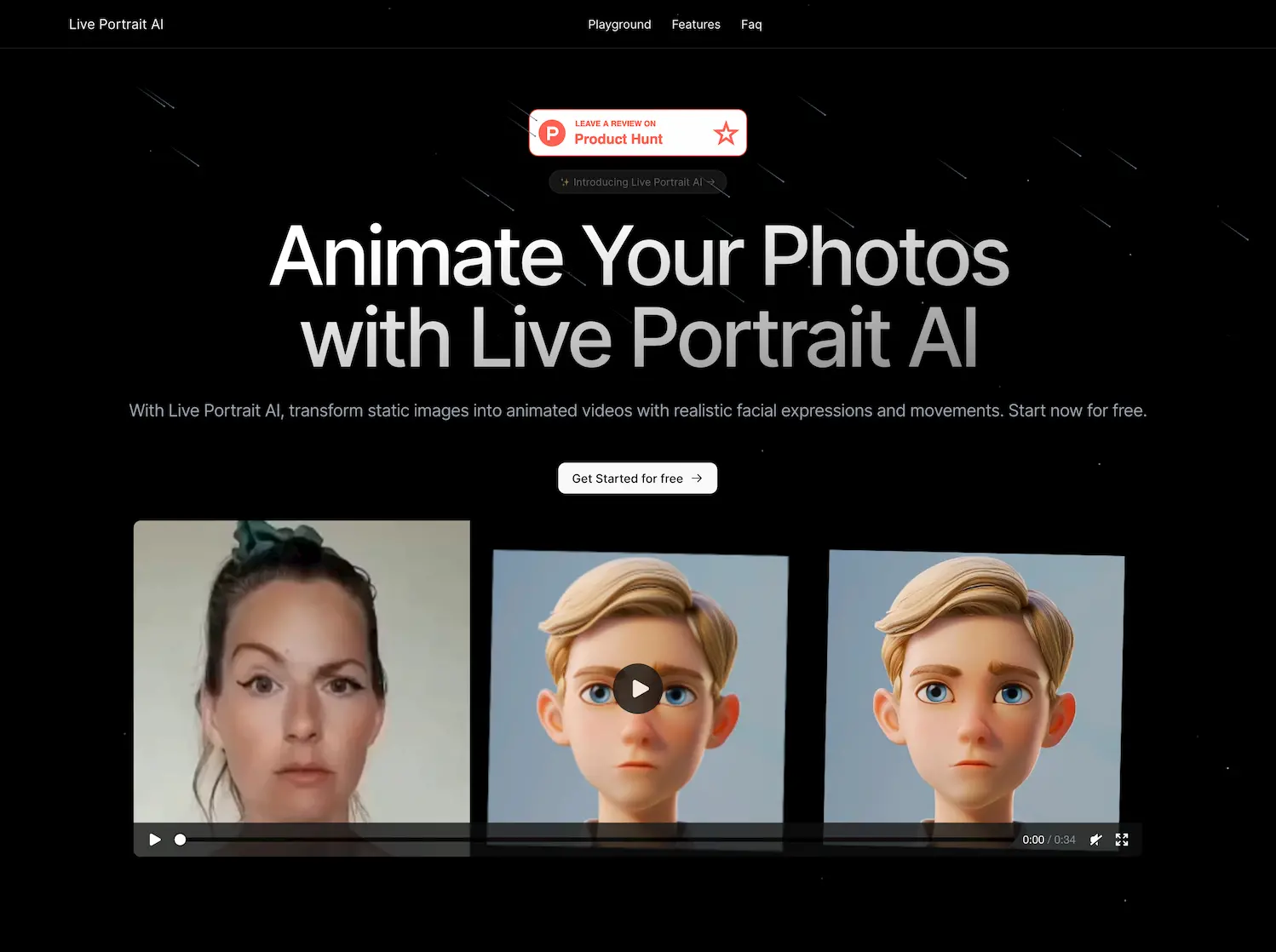Open the Faq section from the navbar
Viewport: 1276px width, 952px height.
point(751,24)
